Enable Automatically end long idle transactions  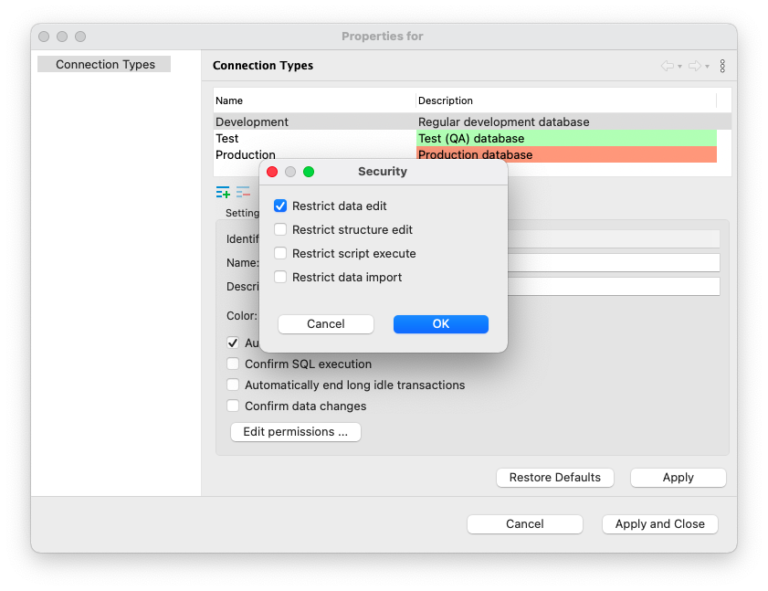click(233, 385)
